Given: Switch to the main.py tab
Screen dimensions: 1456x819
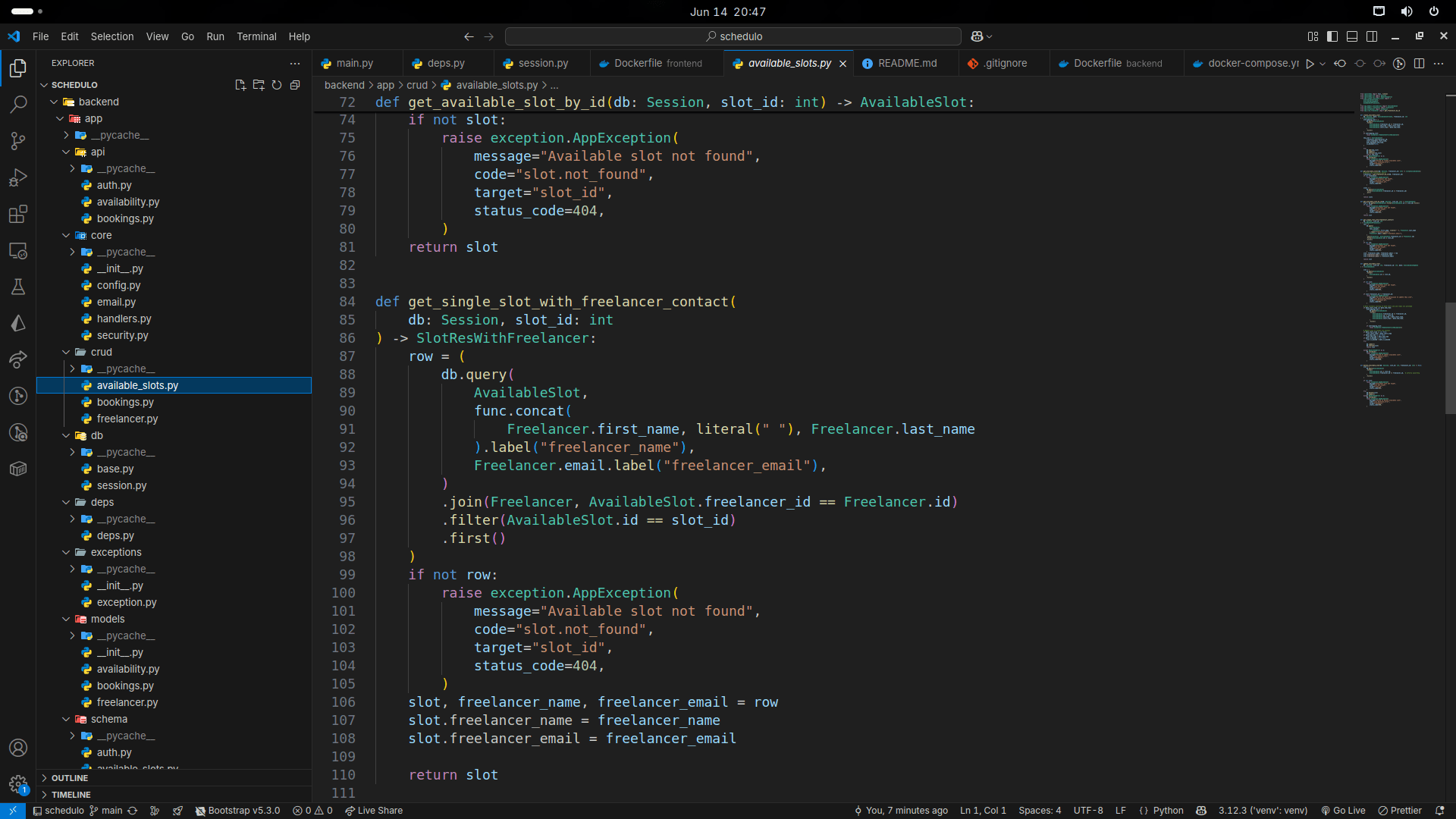Looking at the screenshot, I should click(353, 64).
